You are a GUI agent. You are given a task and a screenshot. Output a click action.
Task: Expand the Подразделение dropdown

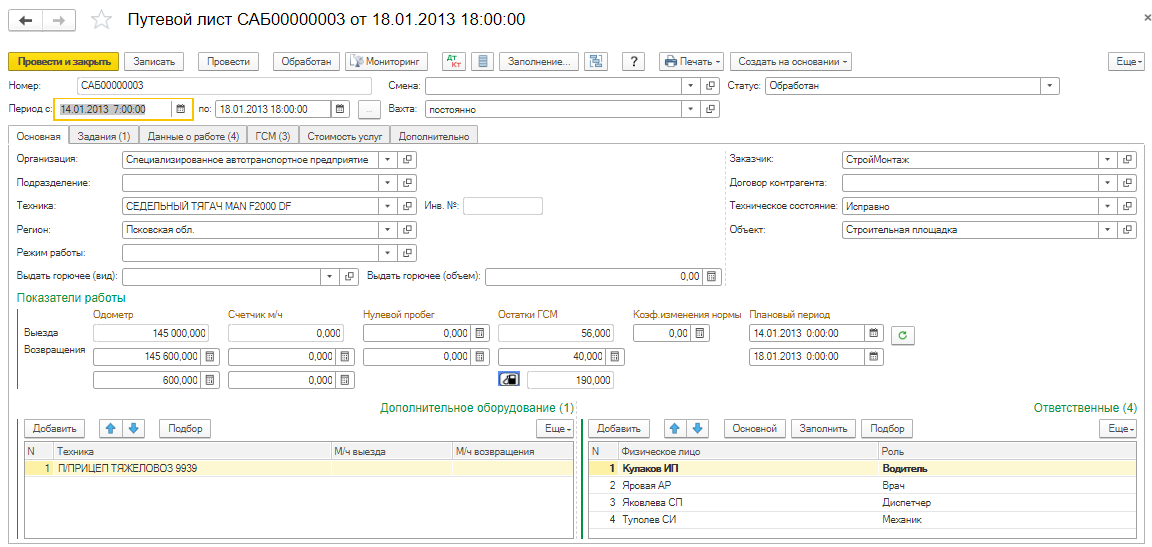pyautogui.click(x=388, y=182)
